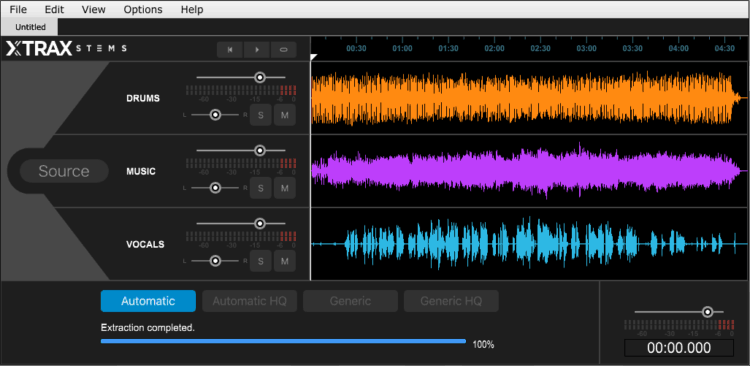Screen dimensions: 750x366
Task: Choose the Generic extraction mode
Action: [350, 301]
